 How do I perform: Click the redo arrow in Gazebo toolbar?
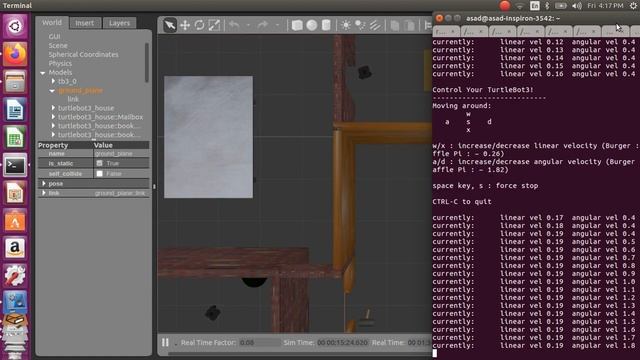pyautogui.click(x=263, y=25)
